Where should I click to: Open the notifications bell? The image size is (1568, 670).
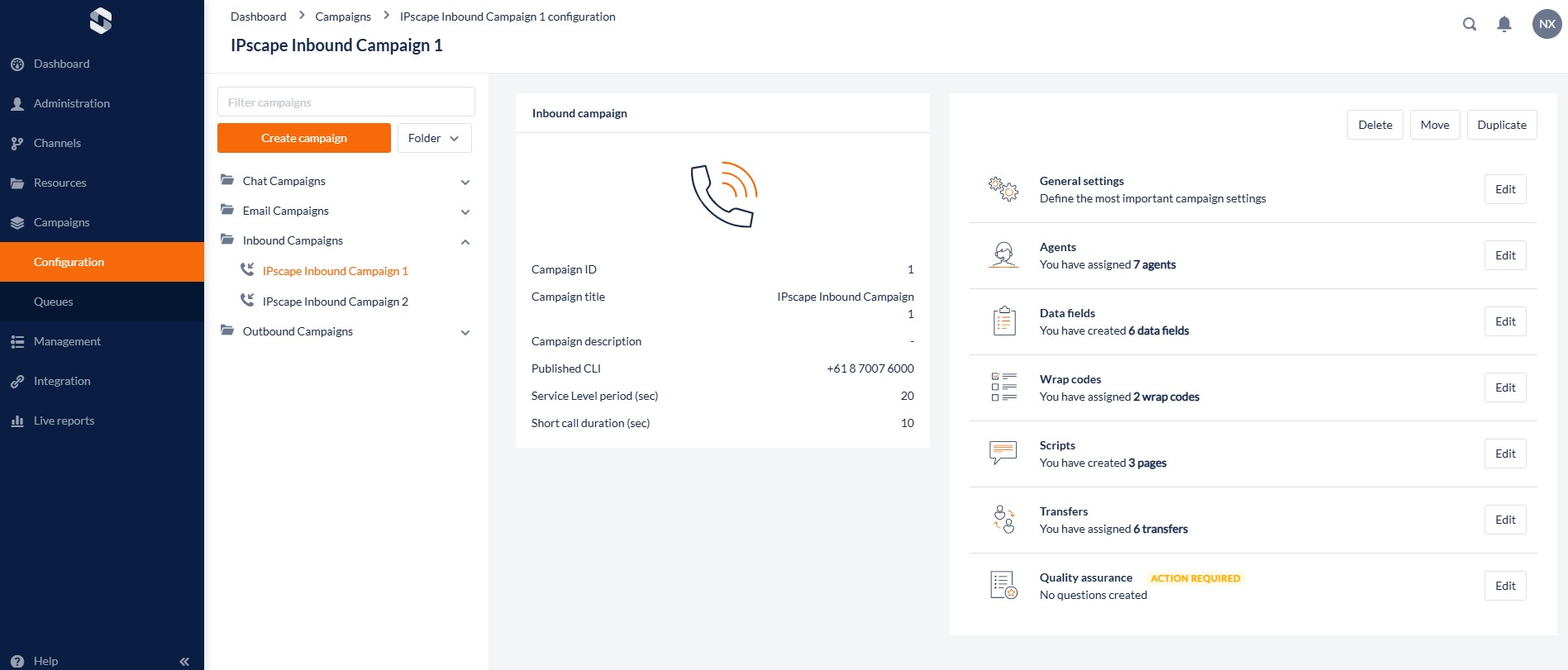1504,24
